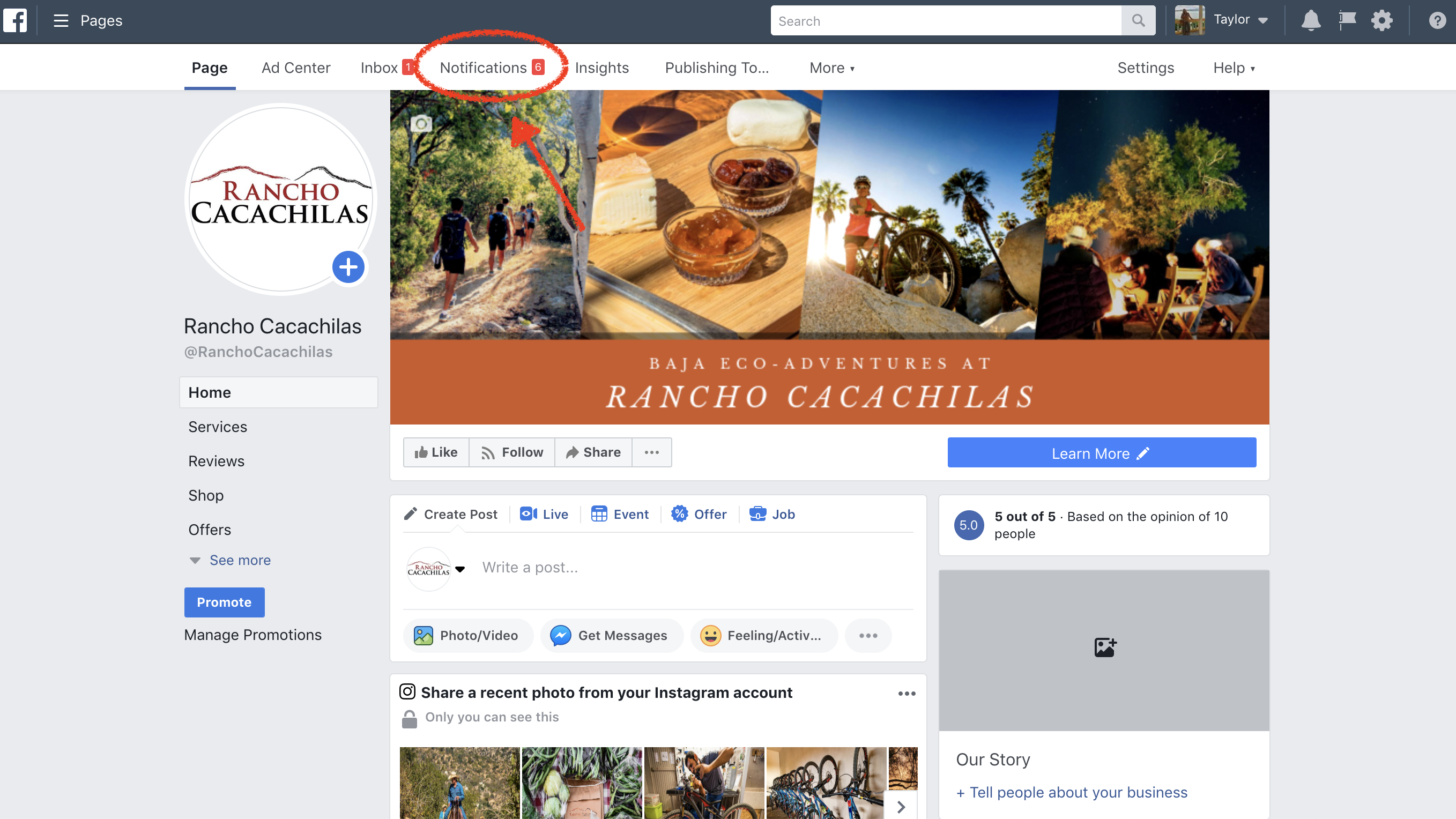Expand the Help dropdown
Viewport: 1456px width, 819px height.
point(1234,68)
